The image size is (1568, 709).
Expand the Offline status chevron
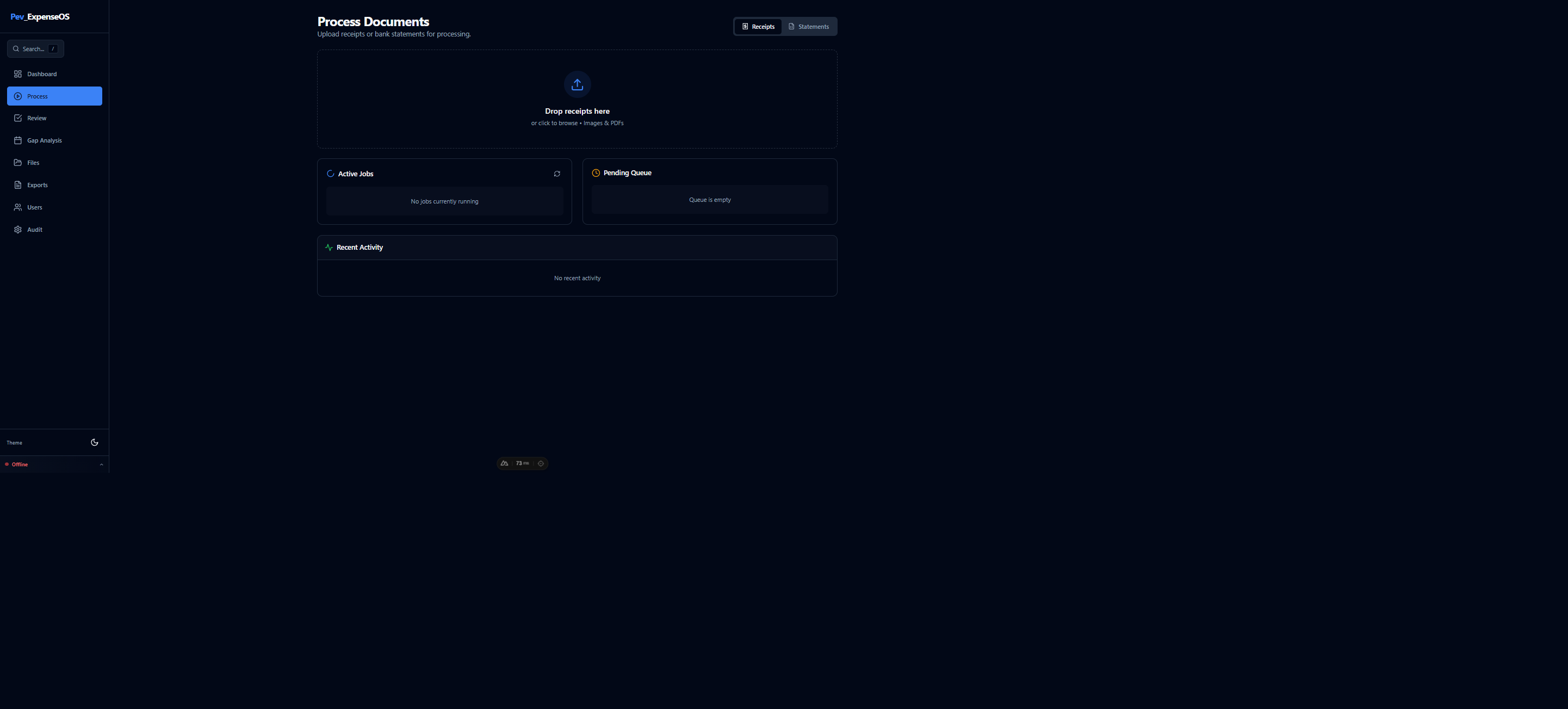(x=101, y=465)
